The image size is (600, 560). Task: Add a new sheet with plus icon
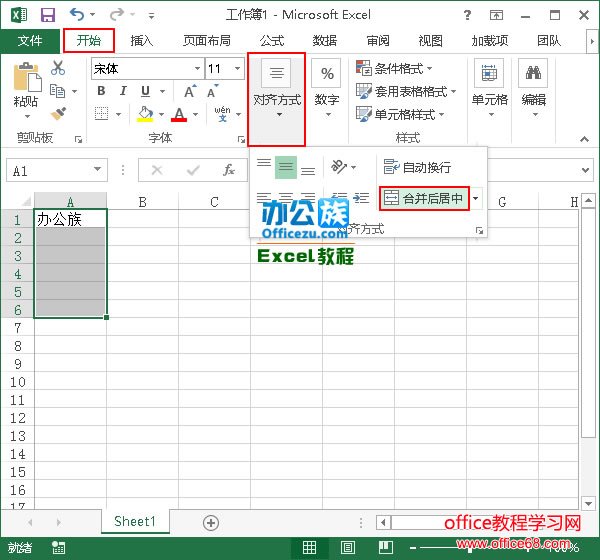(x=211, y=523)
